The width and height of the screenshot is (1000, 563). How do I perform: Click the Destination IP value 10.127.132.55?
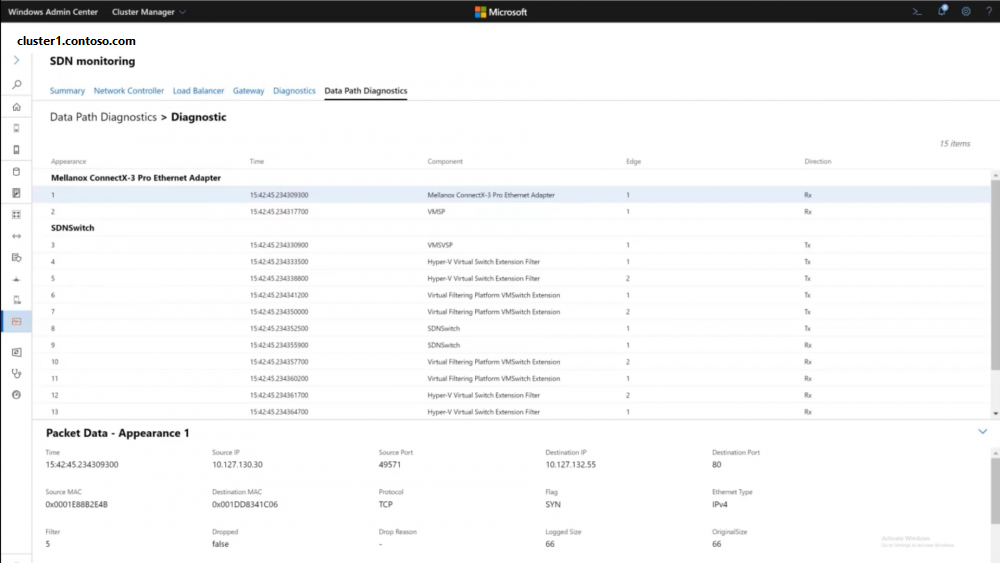pyautogui.click(x=570, y=464)
